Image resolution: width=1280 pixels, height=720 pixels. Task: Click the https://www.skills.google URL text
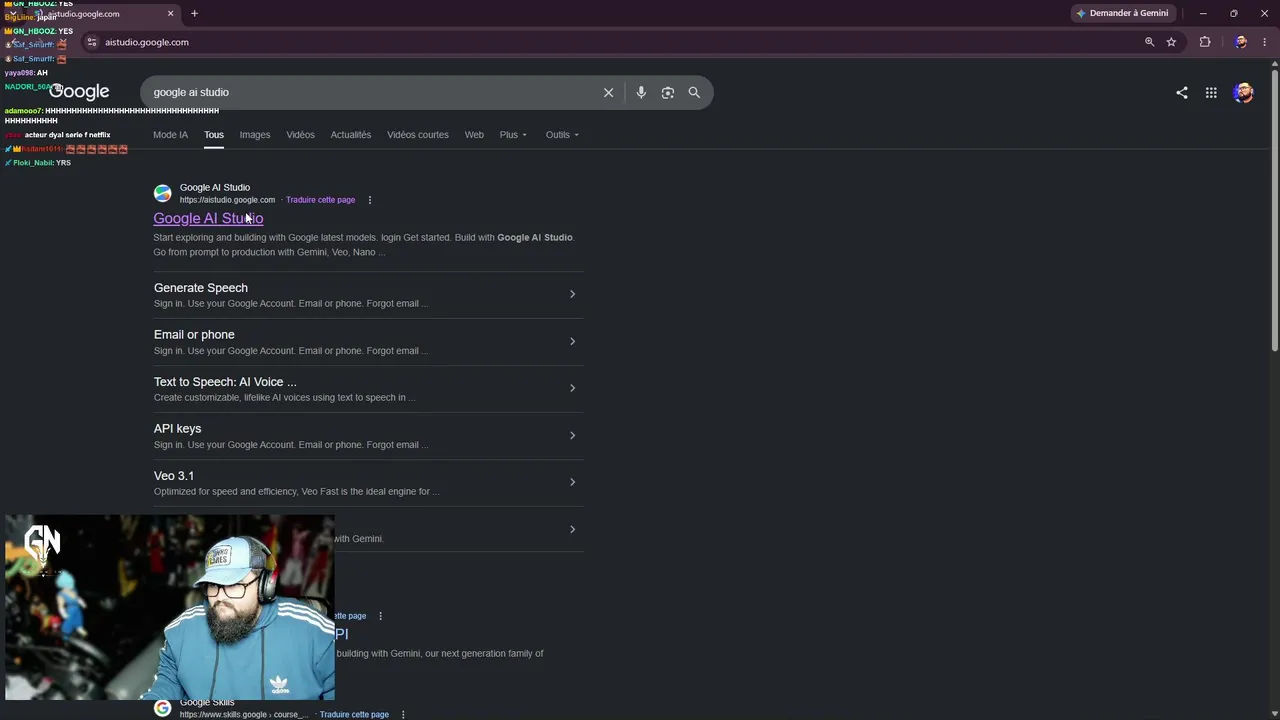[244, 715]
